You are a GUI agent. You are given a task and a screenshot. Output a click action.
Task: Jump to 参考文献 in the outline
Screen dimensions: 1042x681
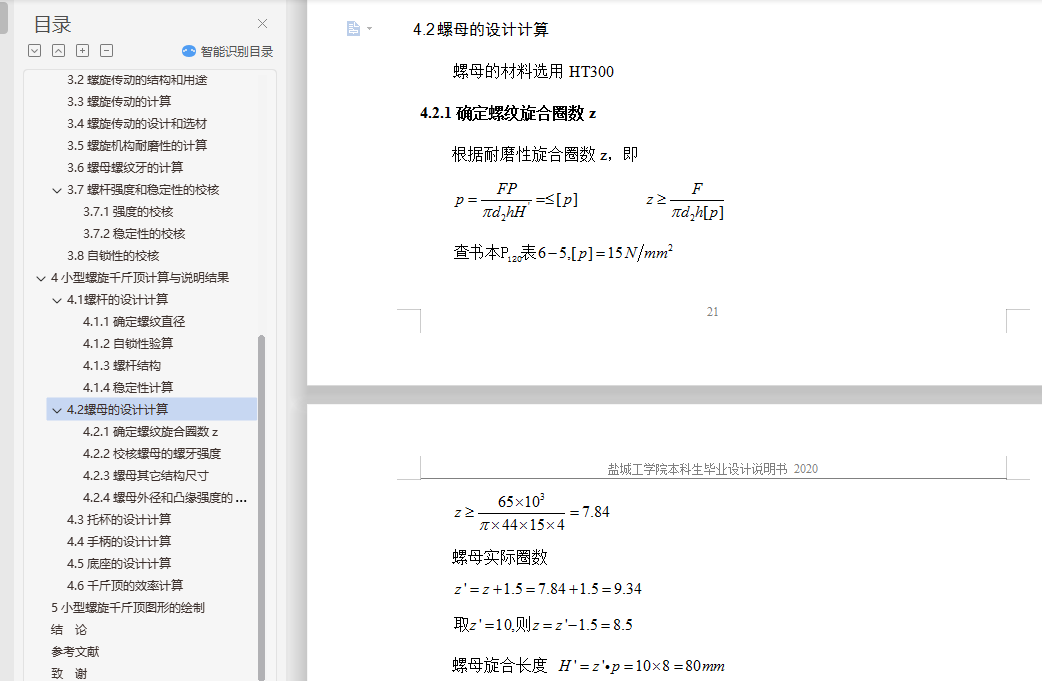[75, 651]
